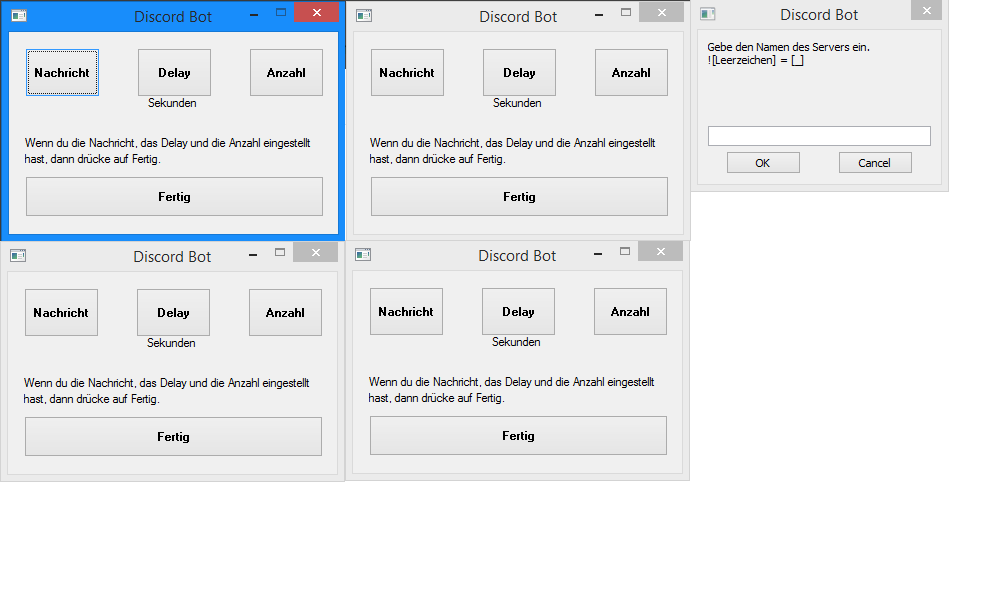
Task: Close the server name input dialog
Action: click(927, 10)
